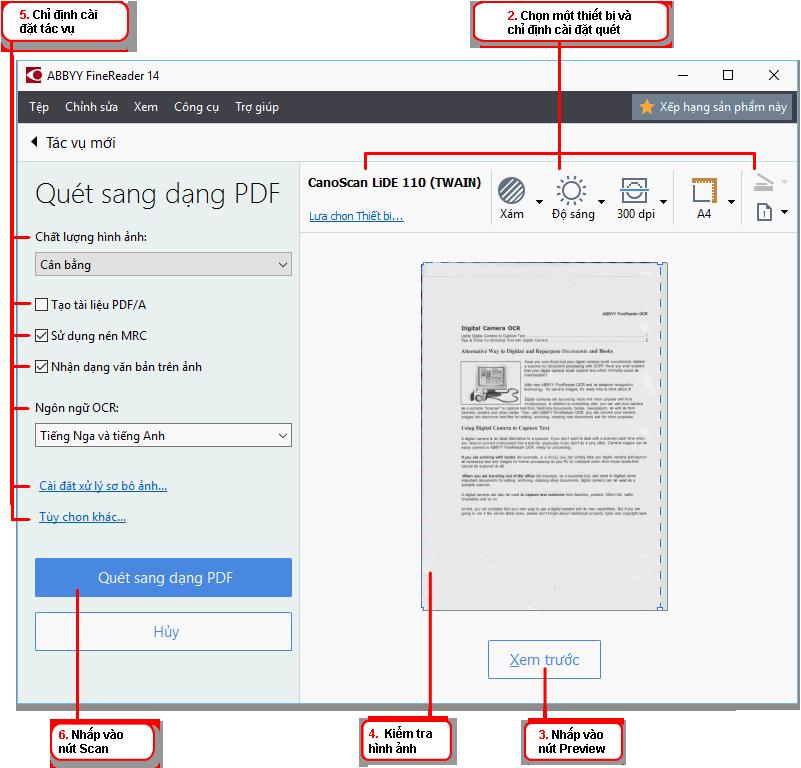Image resolution: width=801 pixels, height=768 pixels.
Task: Click the back arrow beside Tác vụ mới
Action: 34,142
